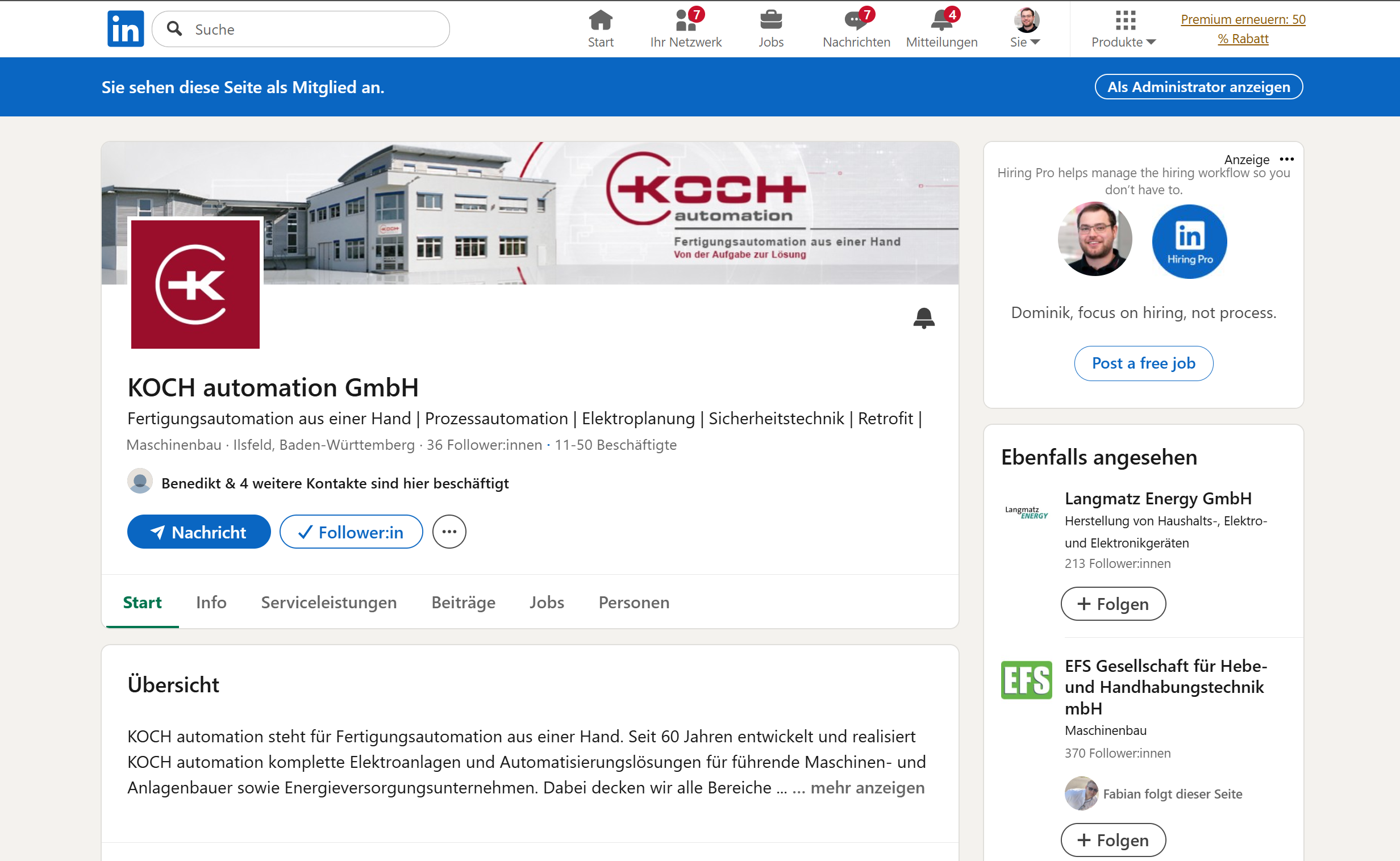The width and height of the screenshot is (1400, 861).
Task: Open Mitteilungen bell icon in navbar
Action: [x=941, y=20]
